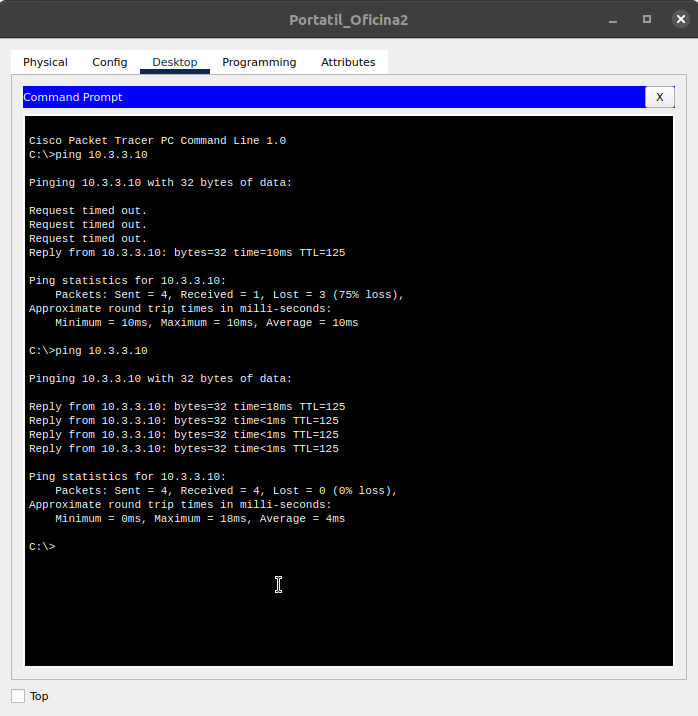Go to the Programming tab
Image resolution: width=698 pixels, height=716 pixels.
[x=259, y=62]
